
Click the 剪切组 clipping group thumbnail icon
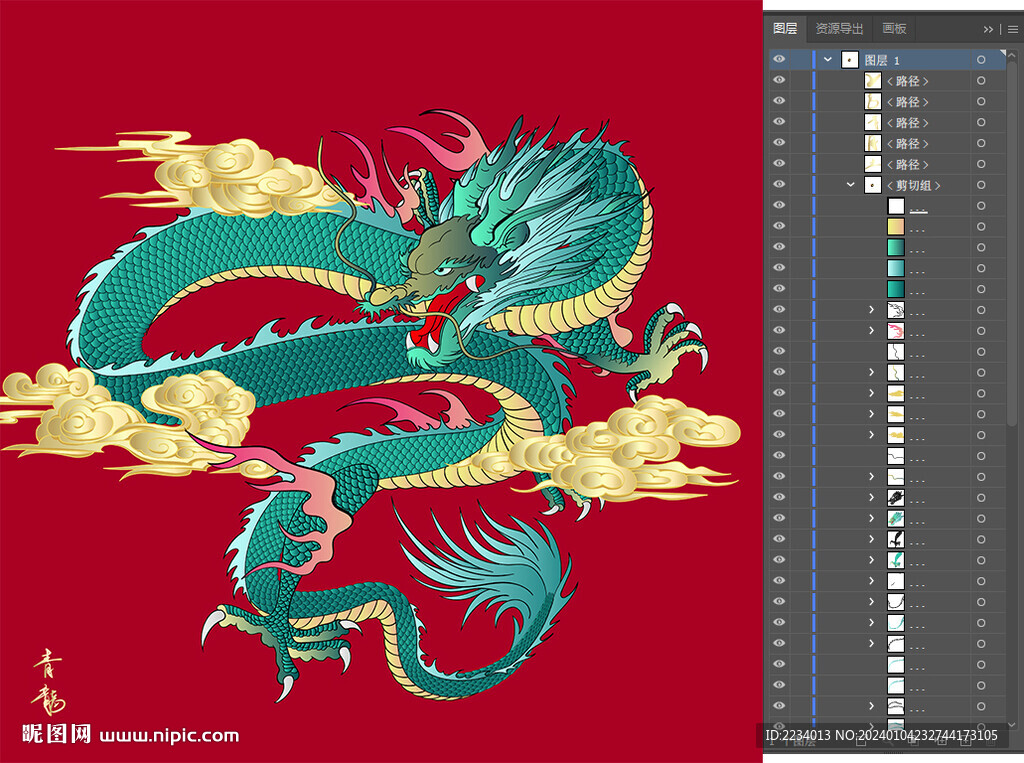873,185
